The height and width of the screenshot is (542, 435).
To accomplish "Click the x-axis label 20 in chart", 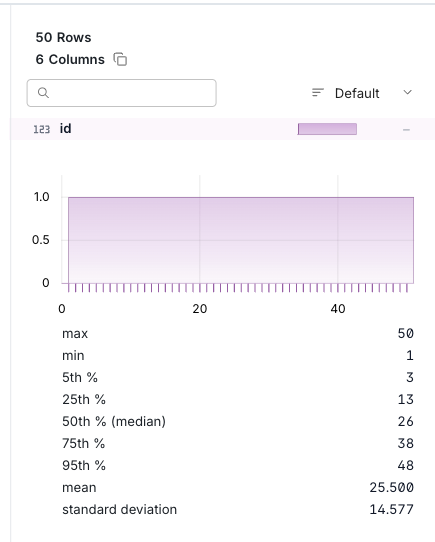I will [x=200, y=309].
